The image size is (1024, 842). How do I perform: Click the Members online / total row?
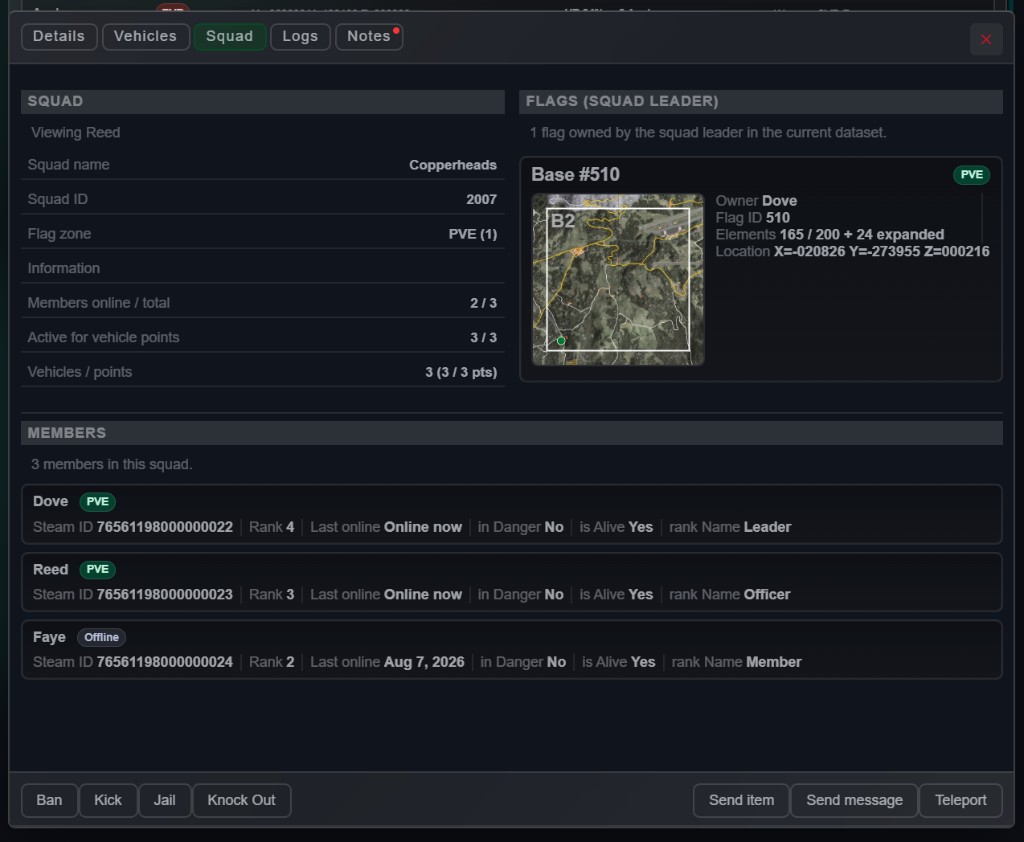point(263,303)
